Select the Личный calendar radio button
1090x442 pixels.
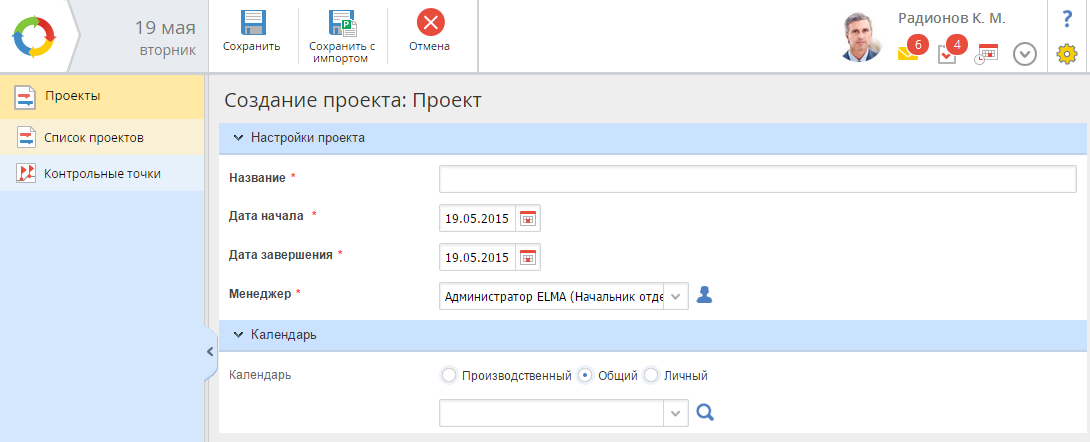[x=651, y=376]
